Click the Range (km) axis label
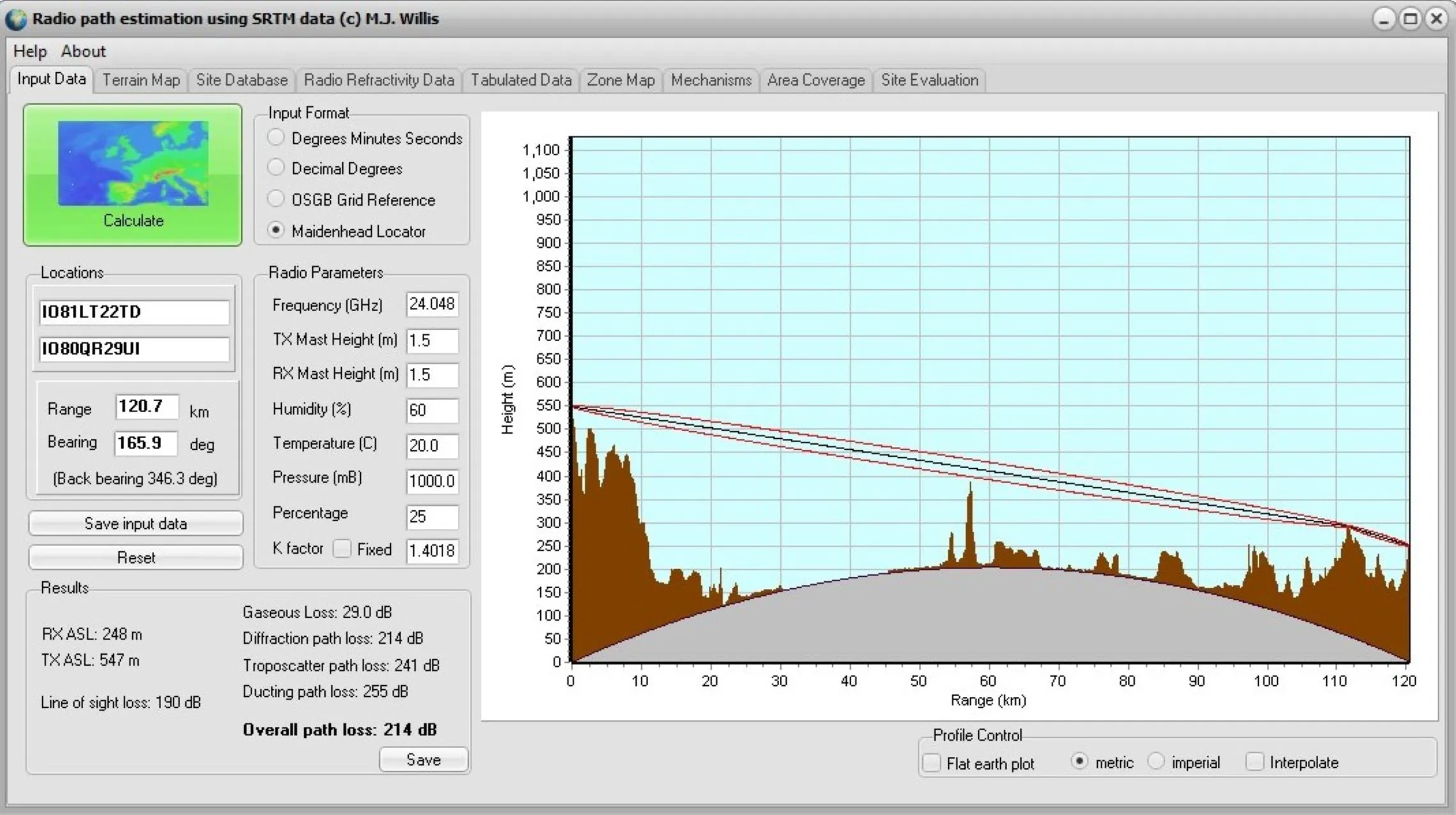Screen dimensions: 1456x815 click(989, 701)
